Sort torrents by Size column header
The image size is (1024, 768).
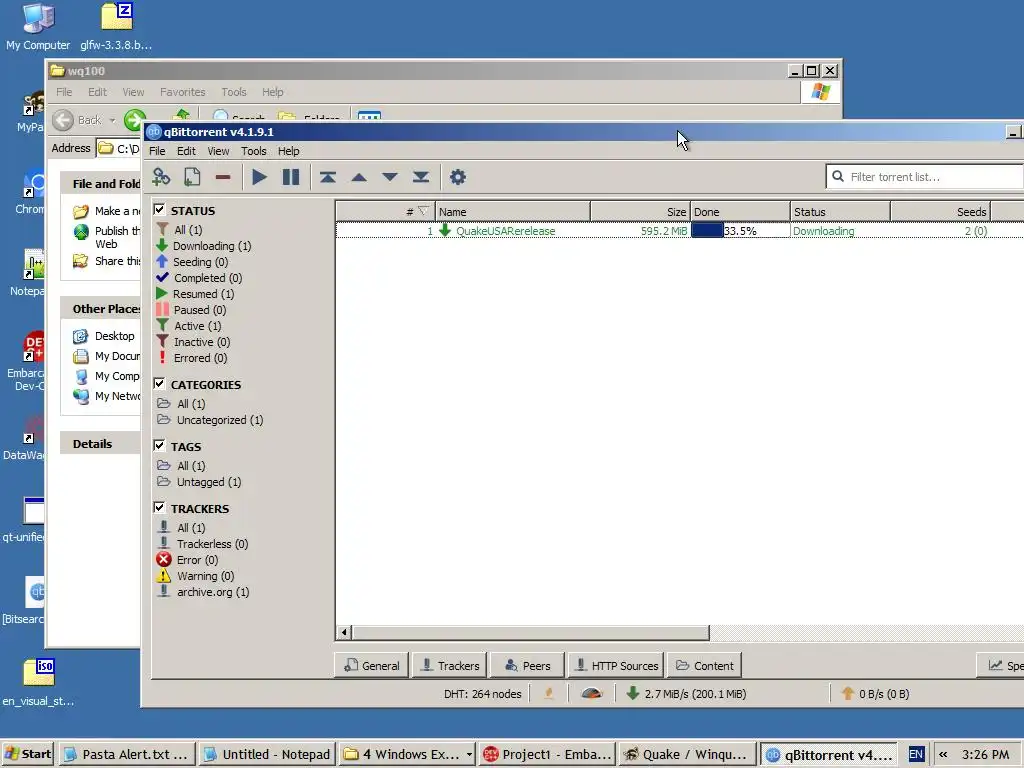click(x=641, y=212)
